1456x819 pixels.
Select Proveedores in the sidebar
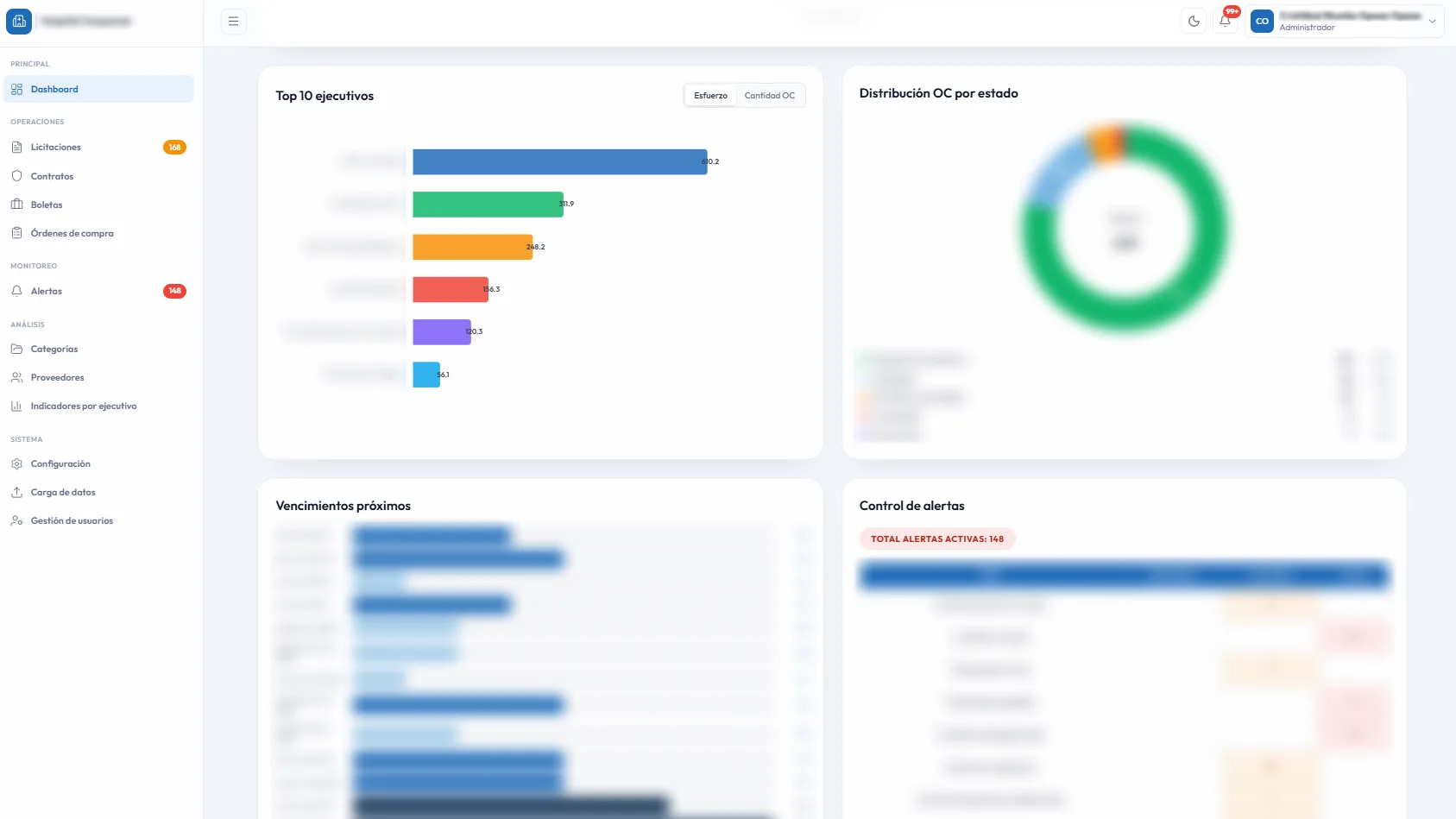coord(56,377)
